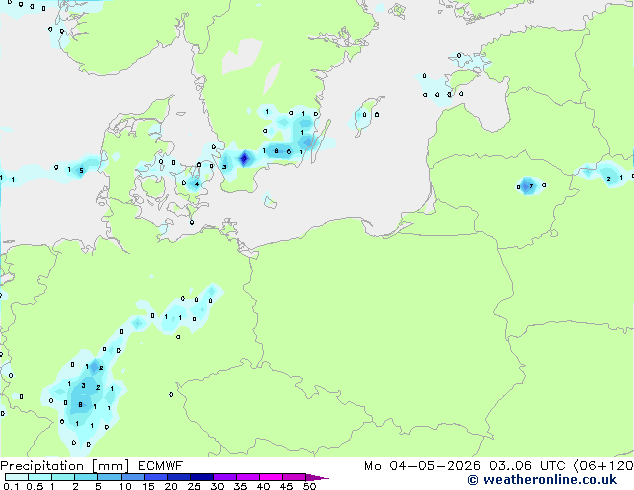Viewport: 634px width, 490px height.
Task: Pick the 2–5 mm legend color swatch
Action: pos(86,477)
